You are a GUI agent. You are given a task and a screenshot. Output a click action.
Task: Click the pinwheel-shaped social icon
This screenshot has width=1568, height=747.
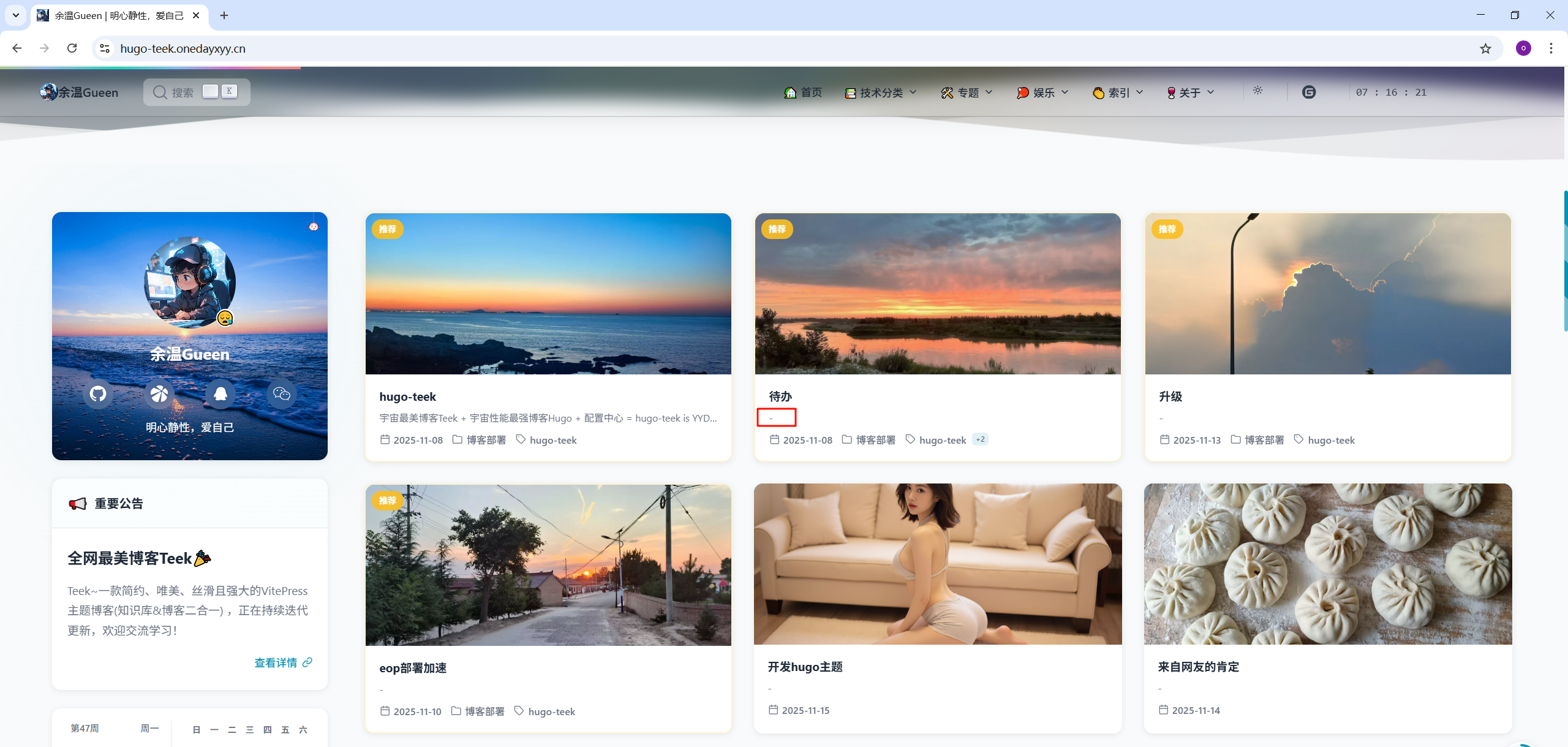click(x=159, y=393)
